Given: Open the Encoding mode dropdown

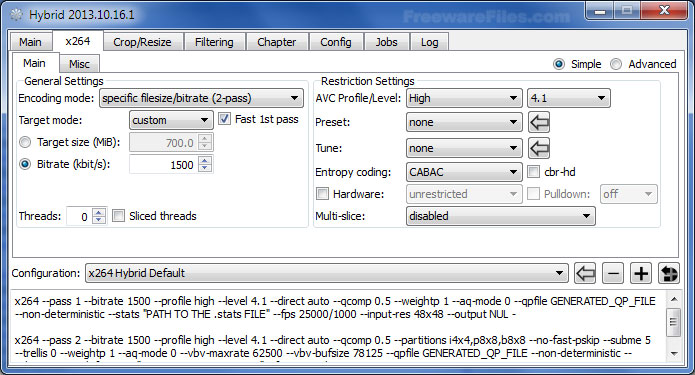Looking at the screenshot, I should pos(201,98).
